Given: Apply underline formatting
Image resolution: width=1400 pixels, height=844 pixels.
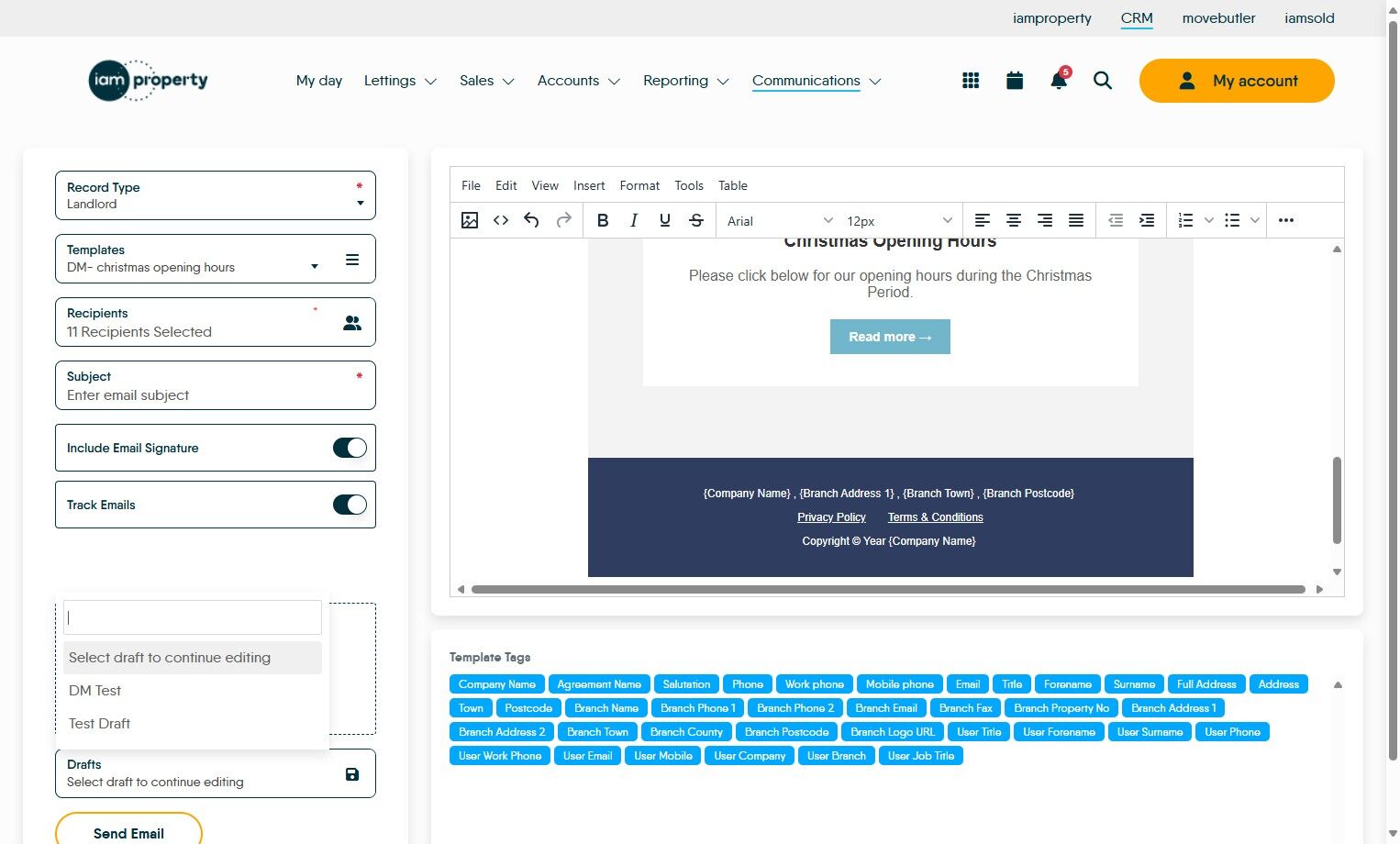Looking at the screenshot, I should (x=665, y=220).
